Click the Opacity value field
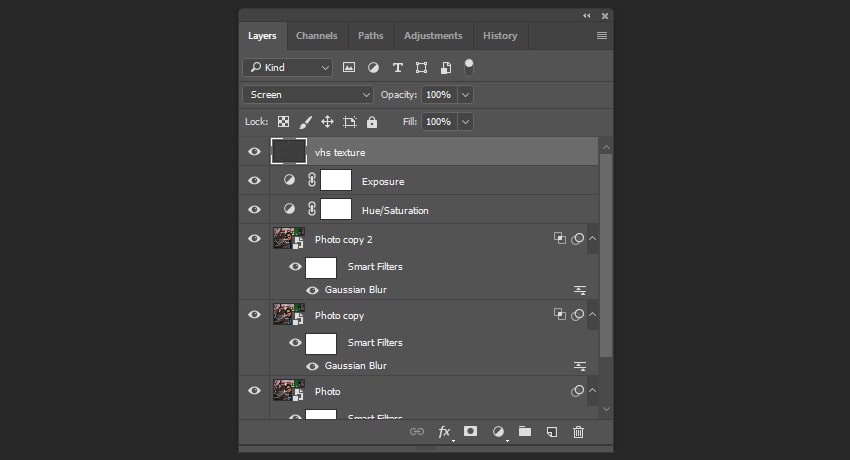The width and height of the screenshot is (850, 460). [439, 95]
